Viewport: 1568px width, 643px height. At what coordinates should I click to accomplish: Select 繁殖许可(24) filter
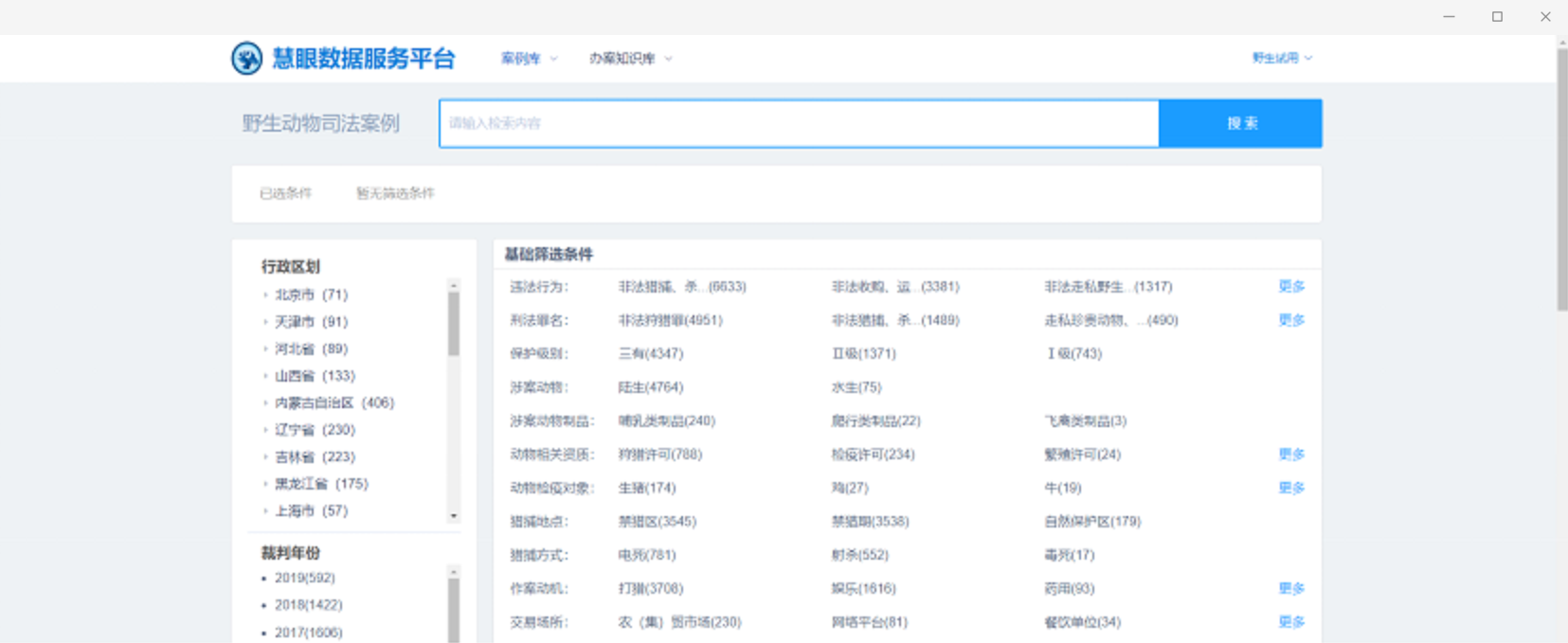[1082, 455]
